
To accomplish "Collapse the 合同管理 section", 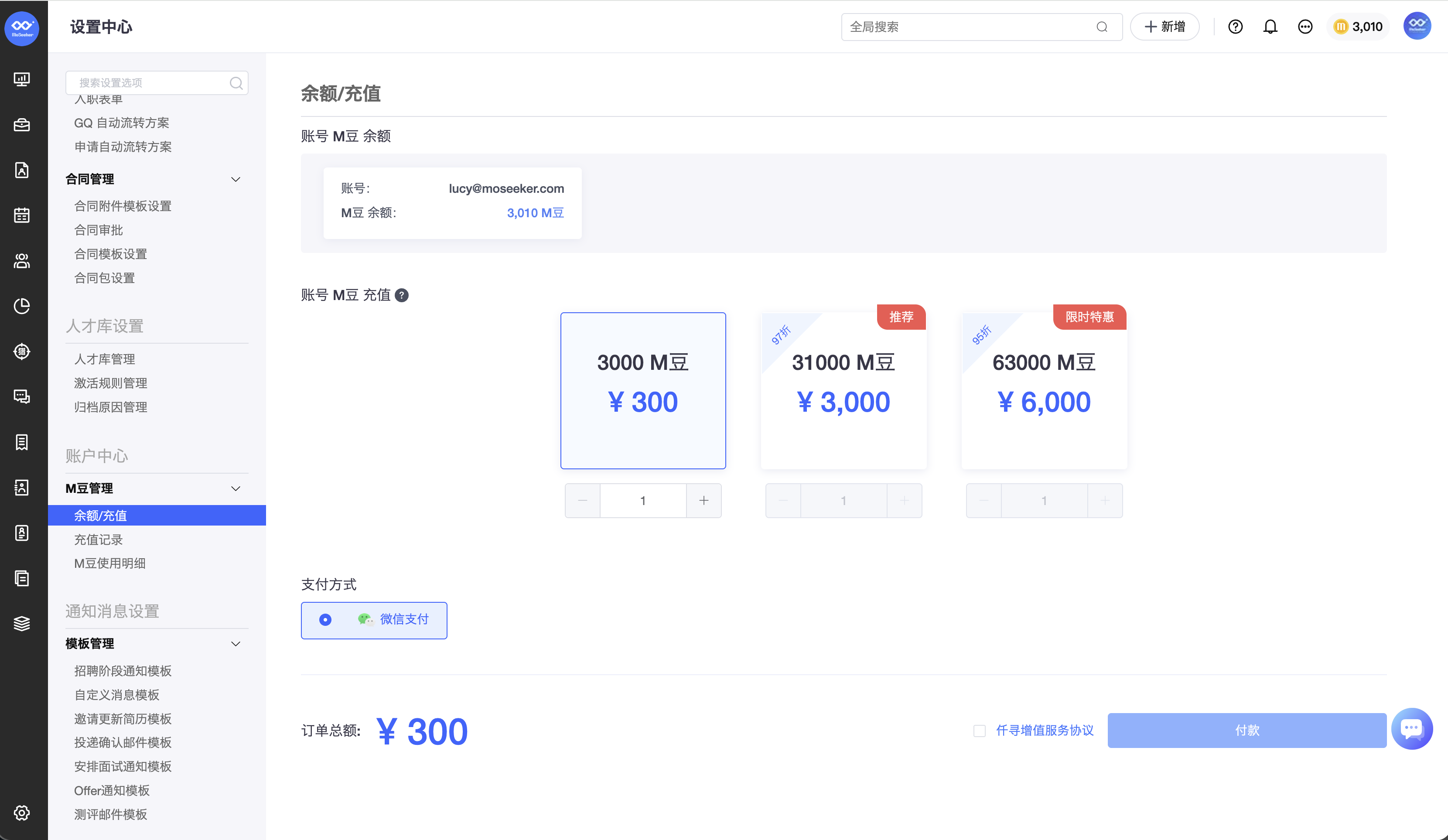I will pos(236,179).
